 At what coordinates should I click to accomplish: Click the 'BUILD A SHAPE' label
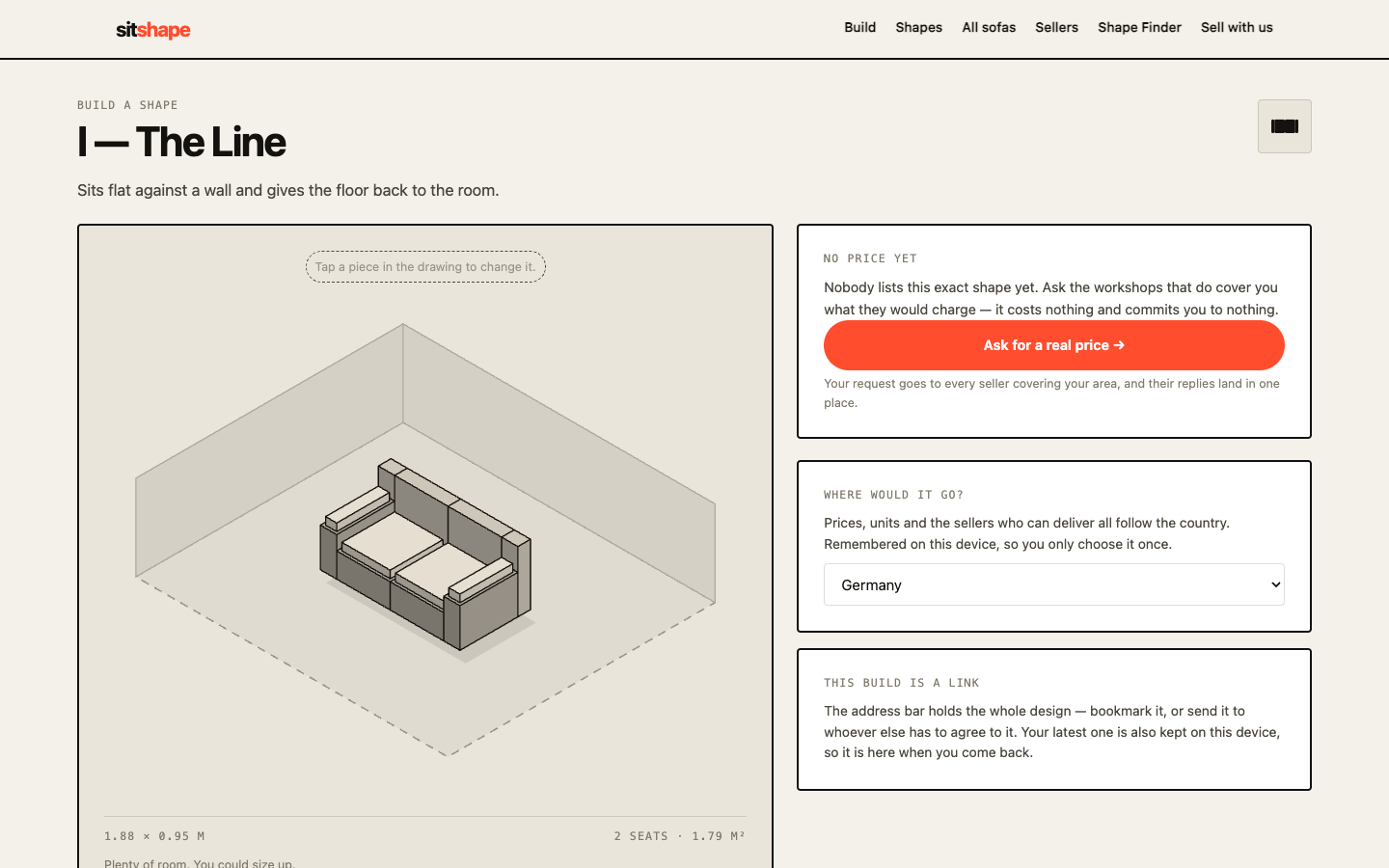[x=127, y=105]
